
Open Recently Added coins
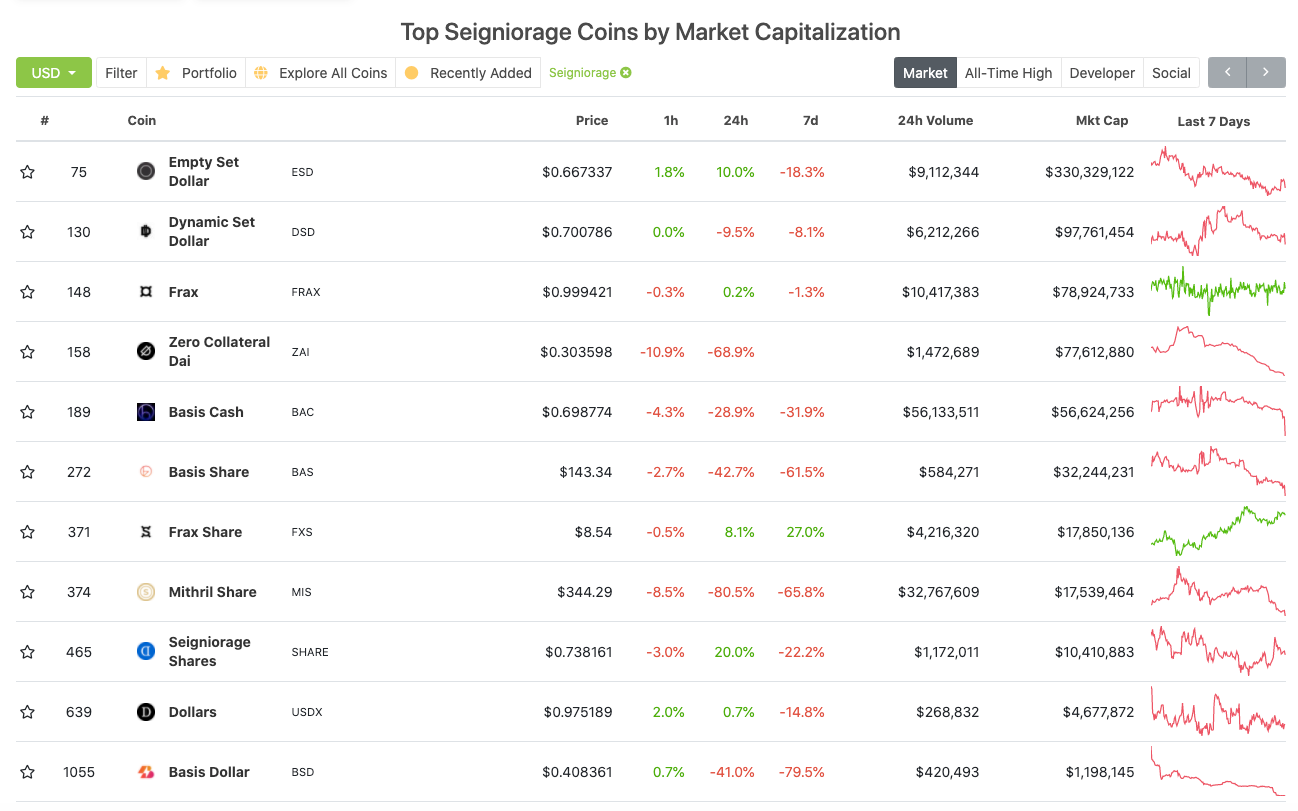[x=468, y=73]
